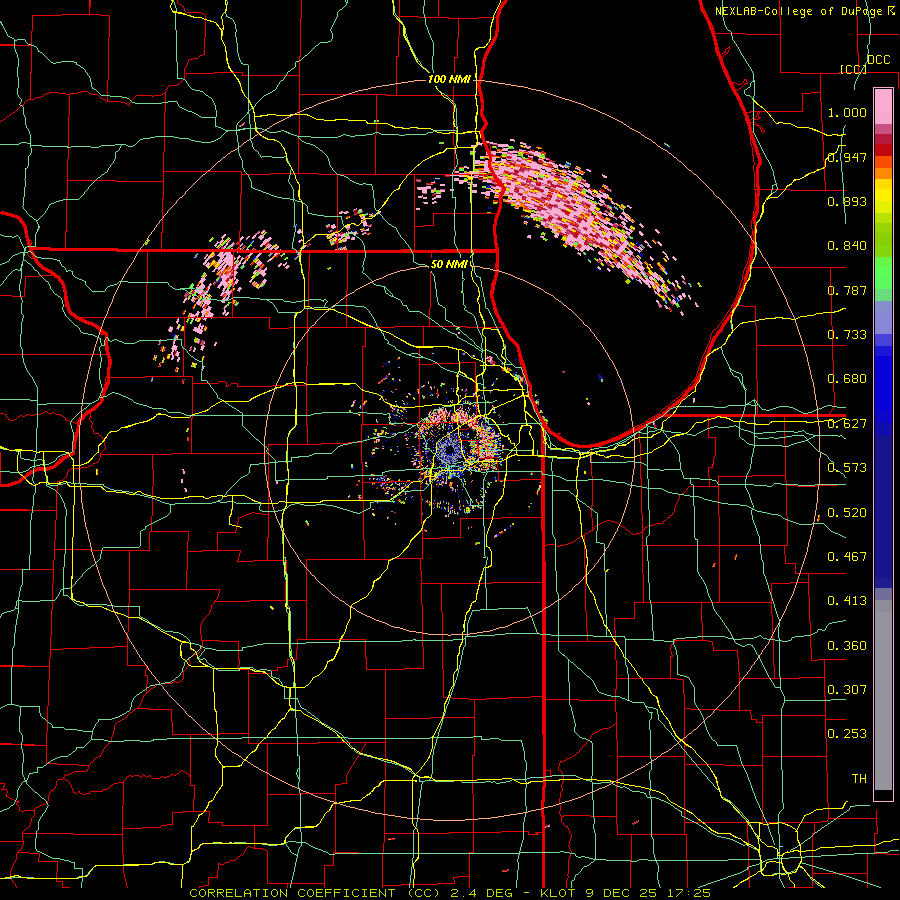
Task: Select the 0.733 legend value
Action: [847, 335]
